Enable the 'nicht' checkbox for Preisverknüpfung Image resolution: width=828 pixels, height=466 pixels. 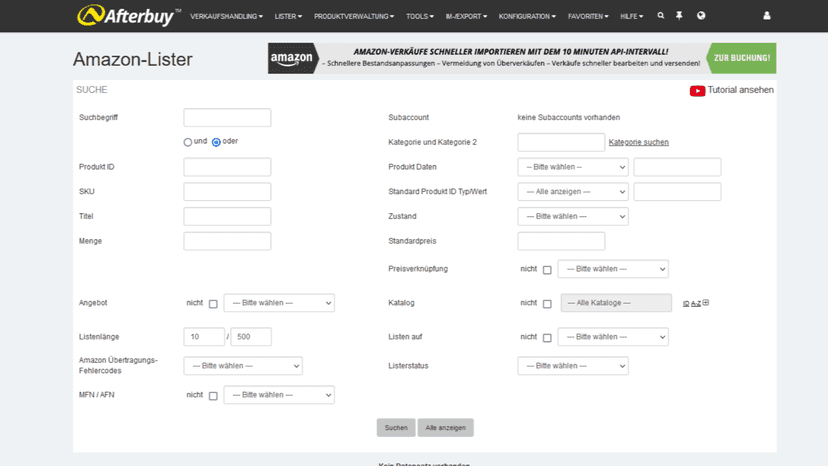tap(547, 270)
